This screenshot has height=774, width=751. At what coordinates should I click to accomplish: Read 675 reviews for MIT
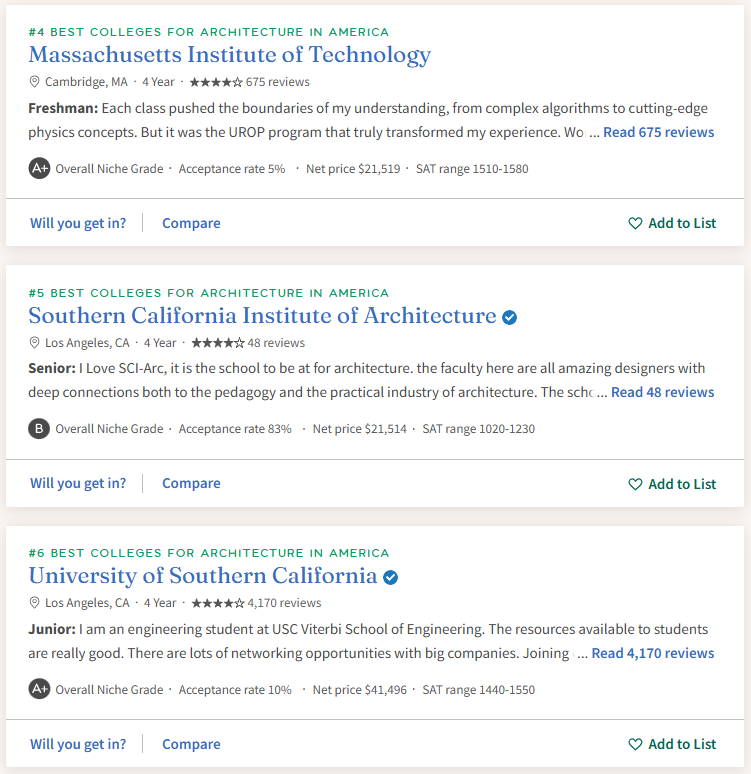point(659,132)
